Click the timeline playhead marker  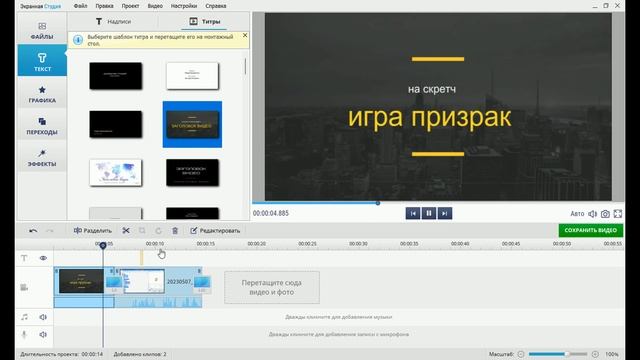[x=103, y=245]
